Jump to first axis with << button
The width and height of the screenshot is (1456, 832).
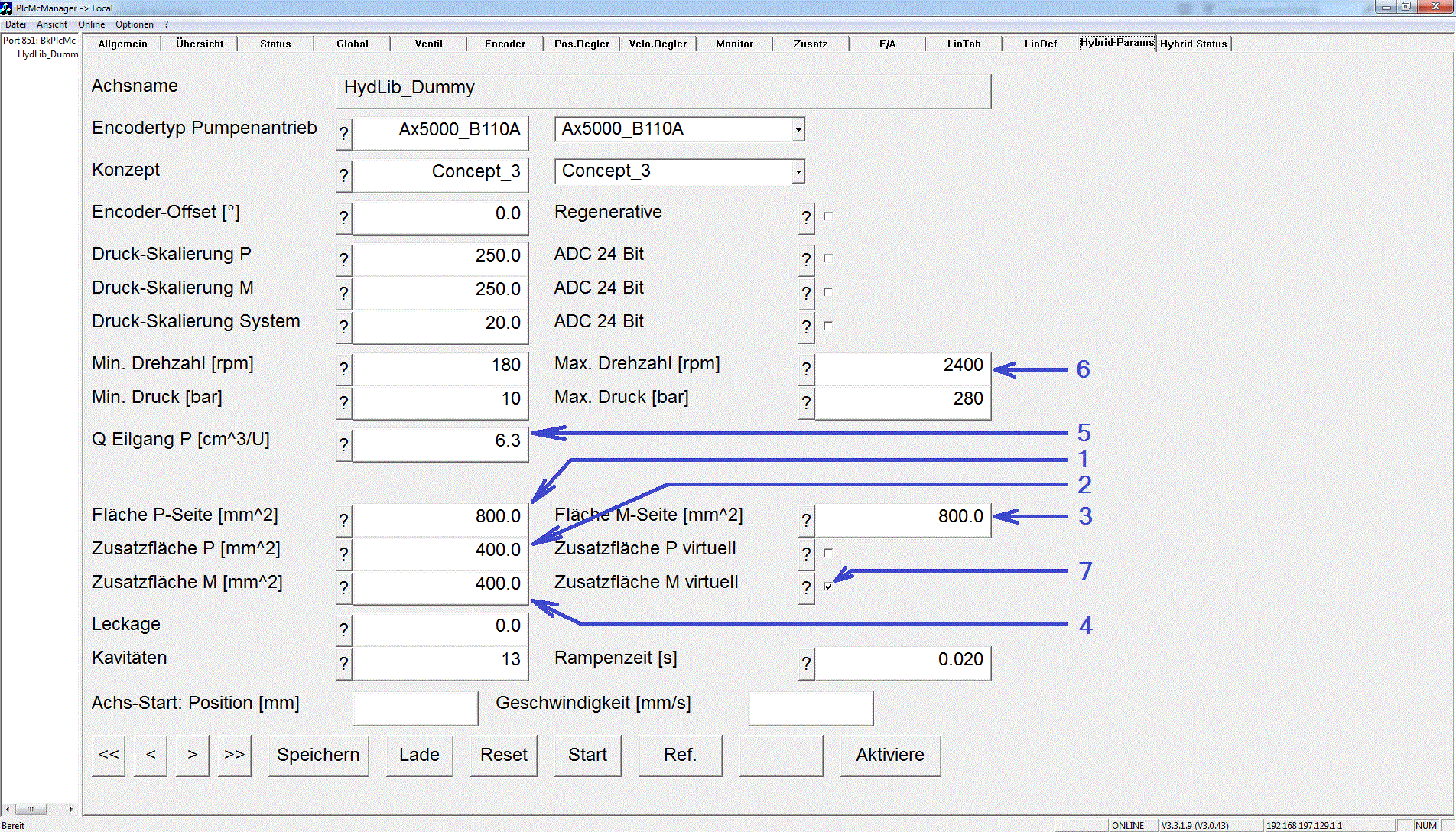109,756
